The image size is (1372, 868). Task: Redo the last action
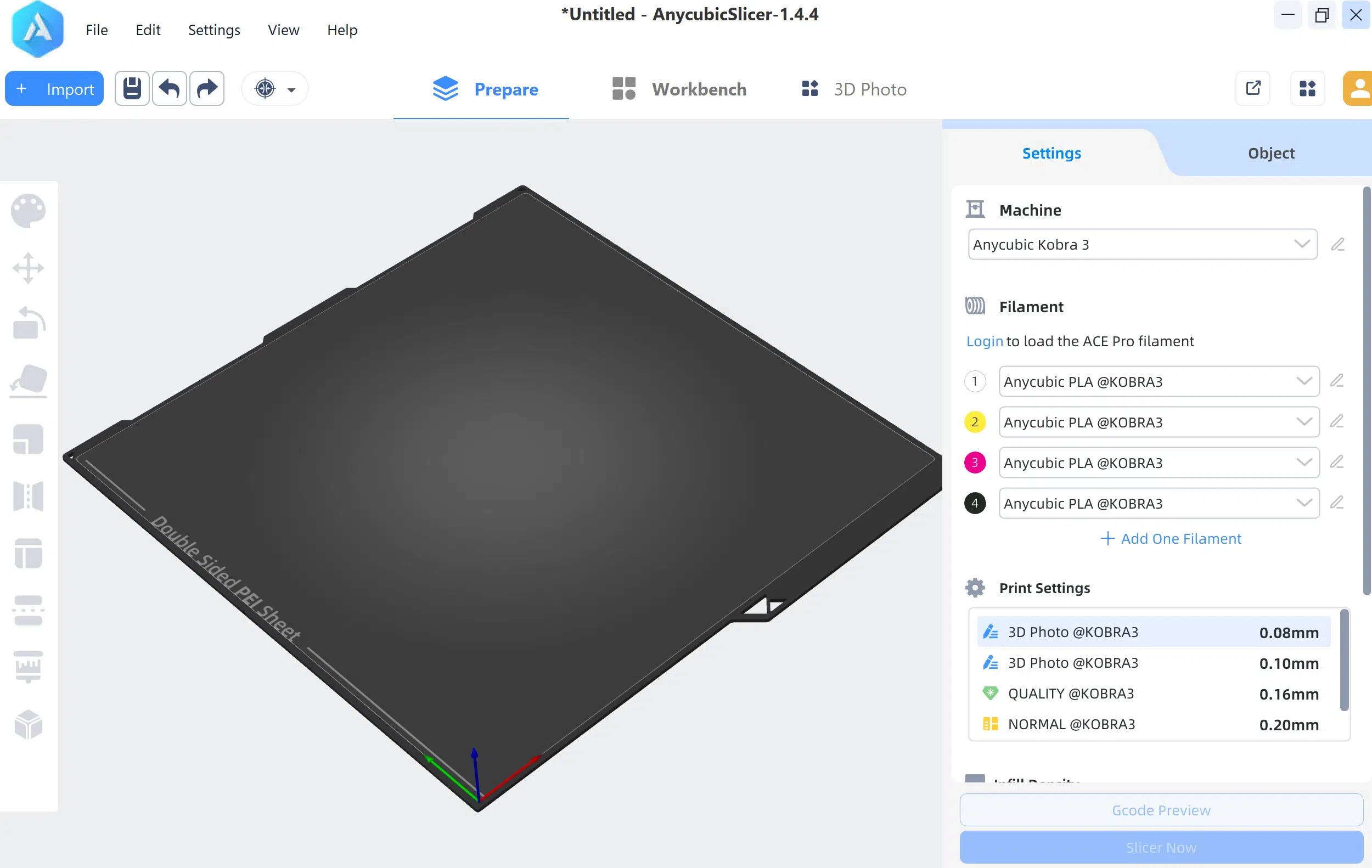[x=207, y=88]
